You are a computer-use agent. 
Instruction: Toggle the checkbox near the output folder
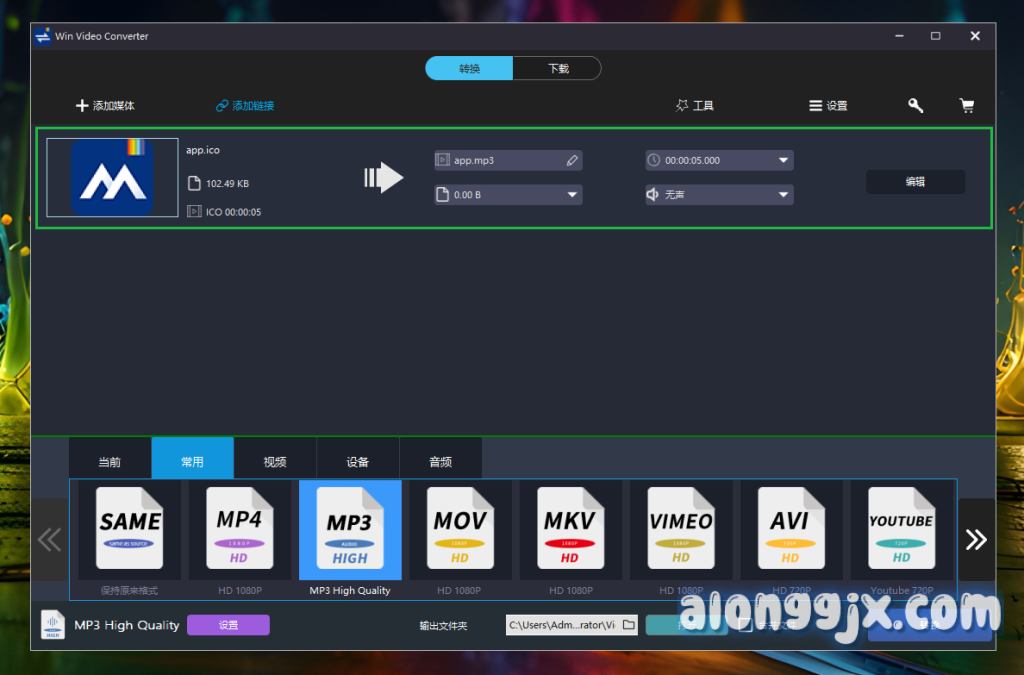click(x=745, y=625)
